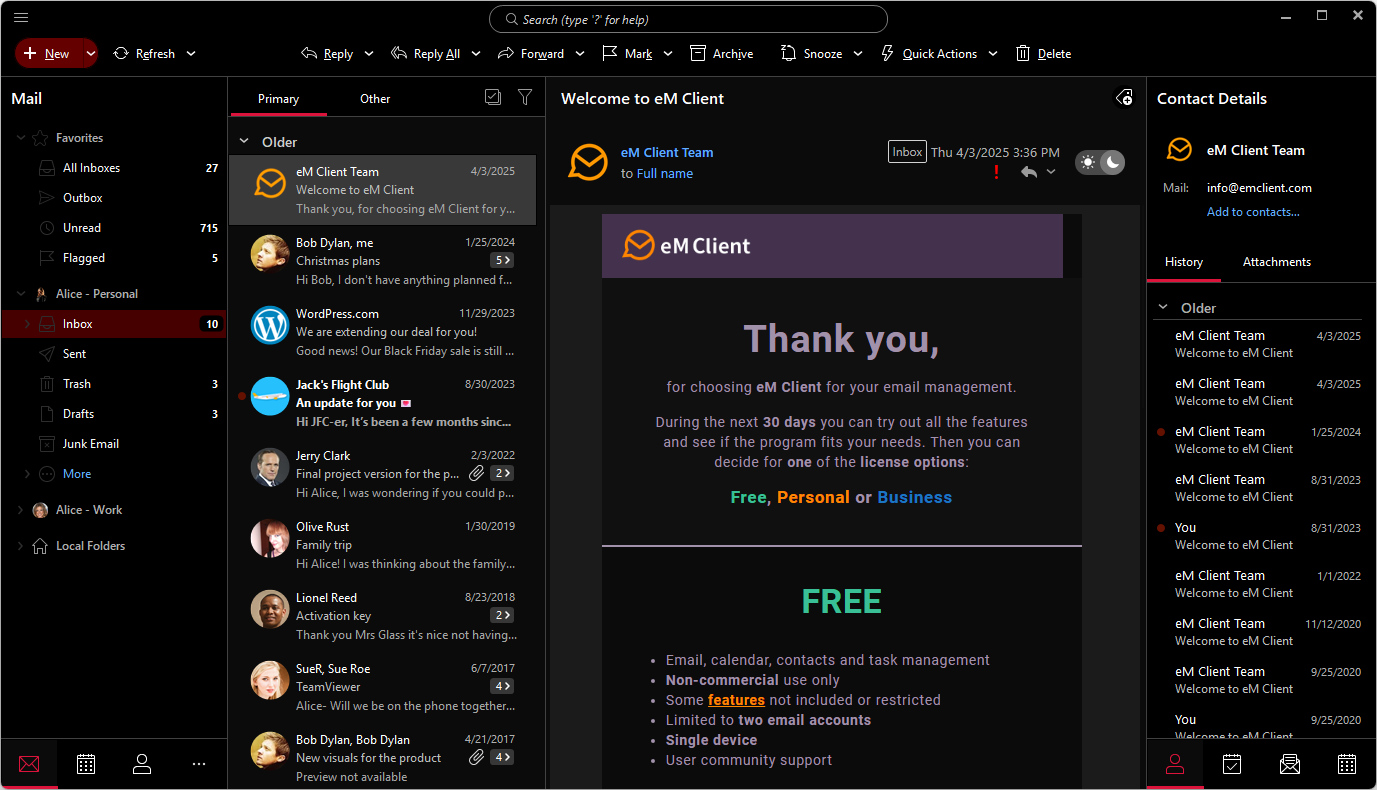Image resolution: width=1377 pixels, height=790 pixels.
Task: Click the More link in the folder tree
Action: 77,474
